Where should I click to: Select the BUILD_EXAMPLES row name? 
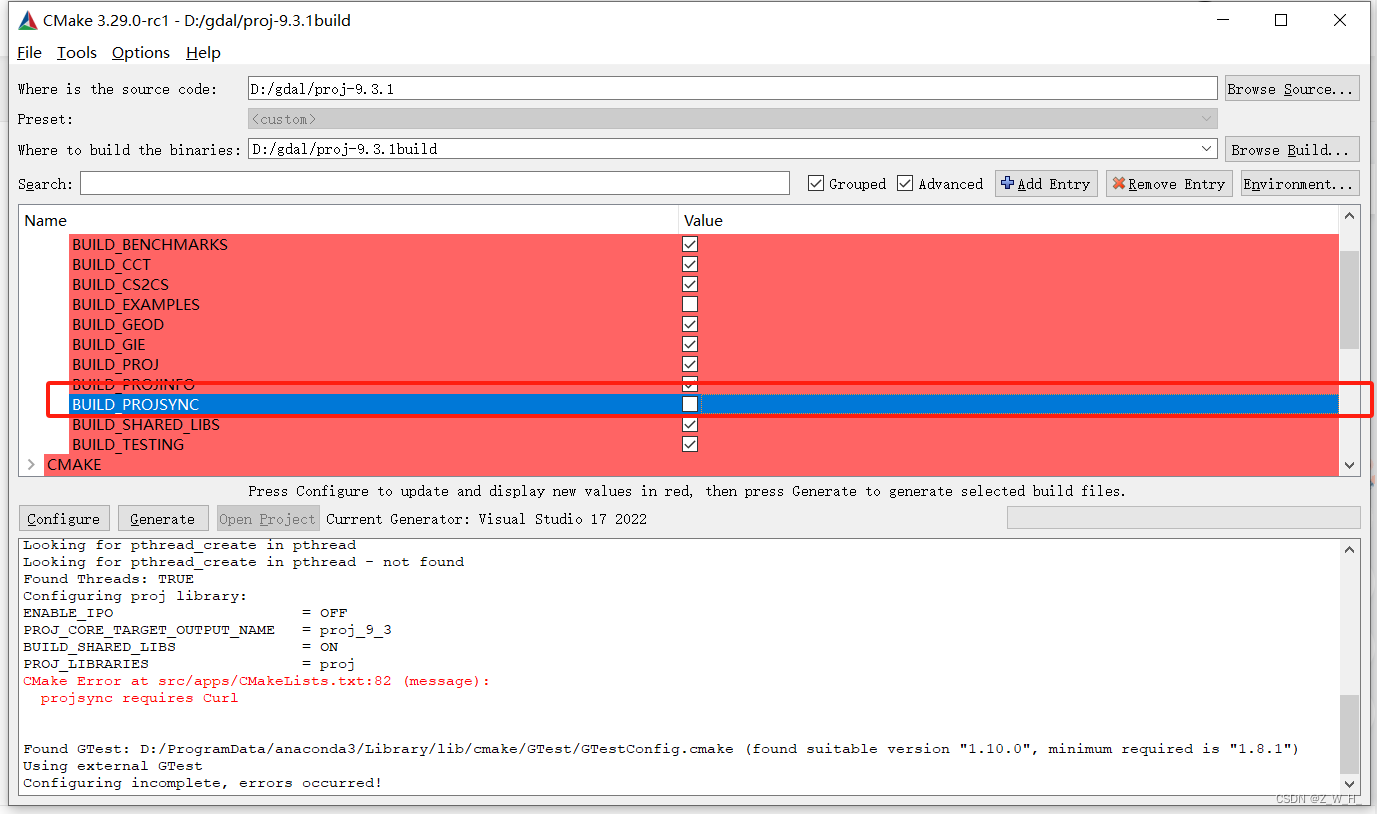pos(136,304)
